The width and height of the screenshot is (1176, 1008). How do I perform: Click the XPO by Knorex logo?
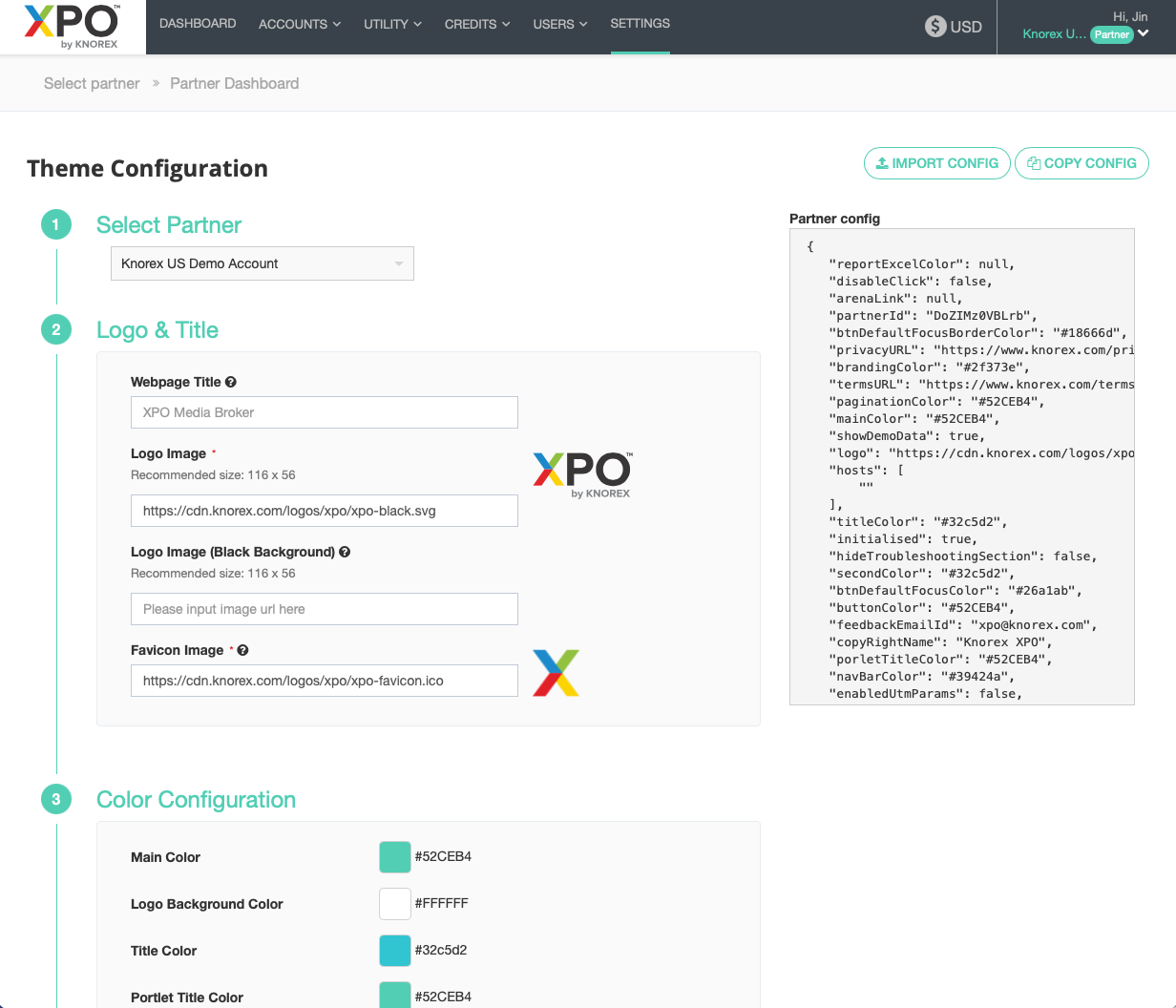72,27
